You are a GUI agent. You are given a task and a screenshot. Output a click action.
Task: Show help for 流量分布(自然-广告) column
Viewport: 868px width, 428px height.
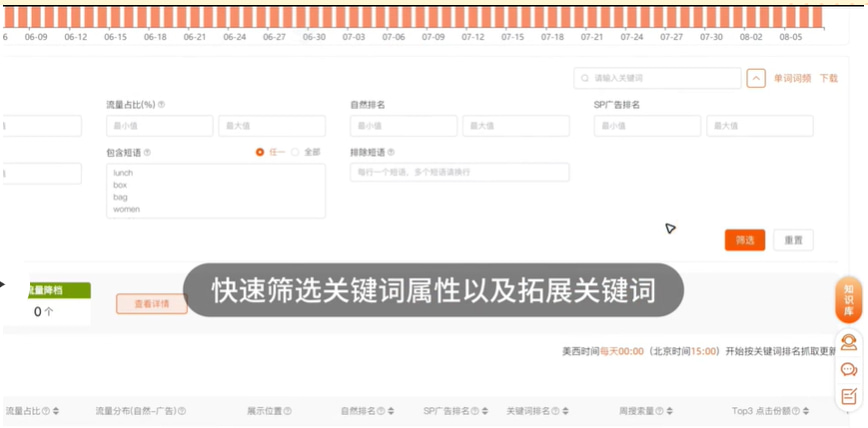(x=182, y=411)
